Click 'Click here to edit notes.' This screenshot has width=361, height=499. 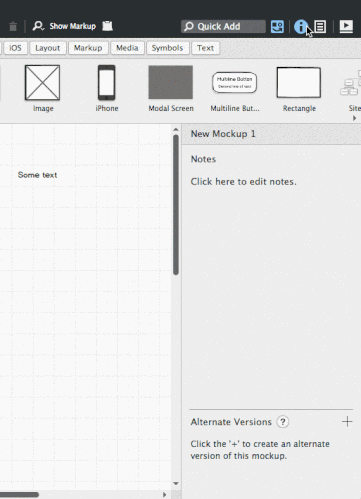(x=243, y=182)
